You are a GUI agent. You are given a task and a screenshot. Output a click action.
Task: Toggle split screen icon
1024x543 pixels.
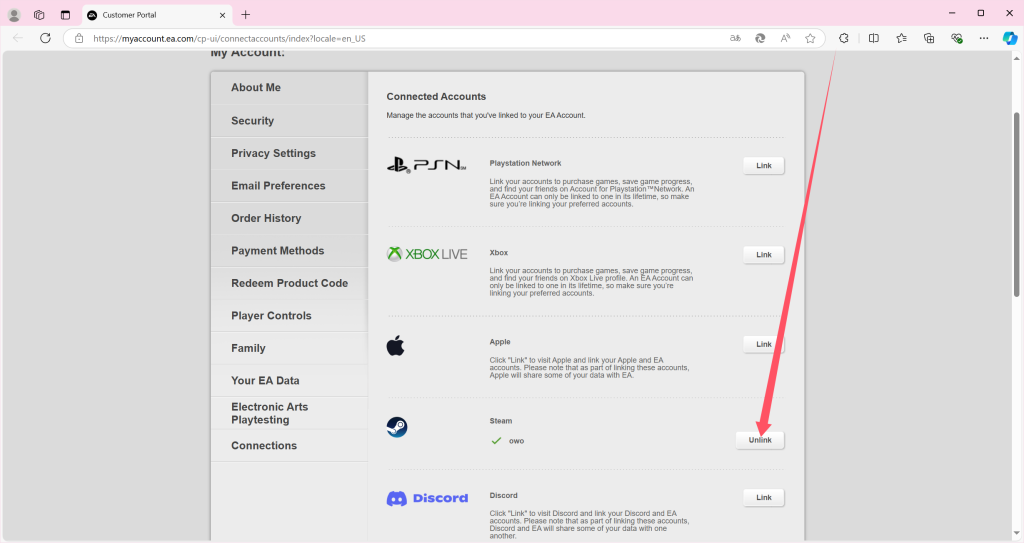click(x=874, y=39)
